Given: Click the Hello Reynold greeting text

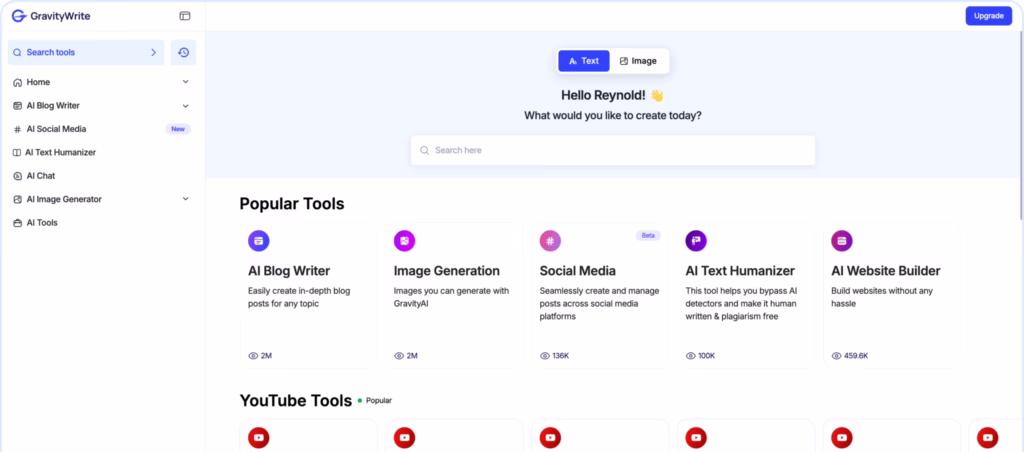Looking at the screenshot, I should coord(613,95).
